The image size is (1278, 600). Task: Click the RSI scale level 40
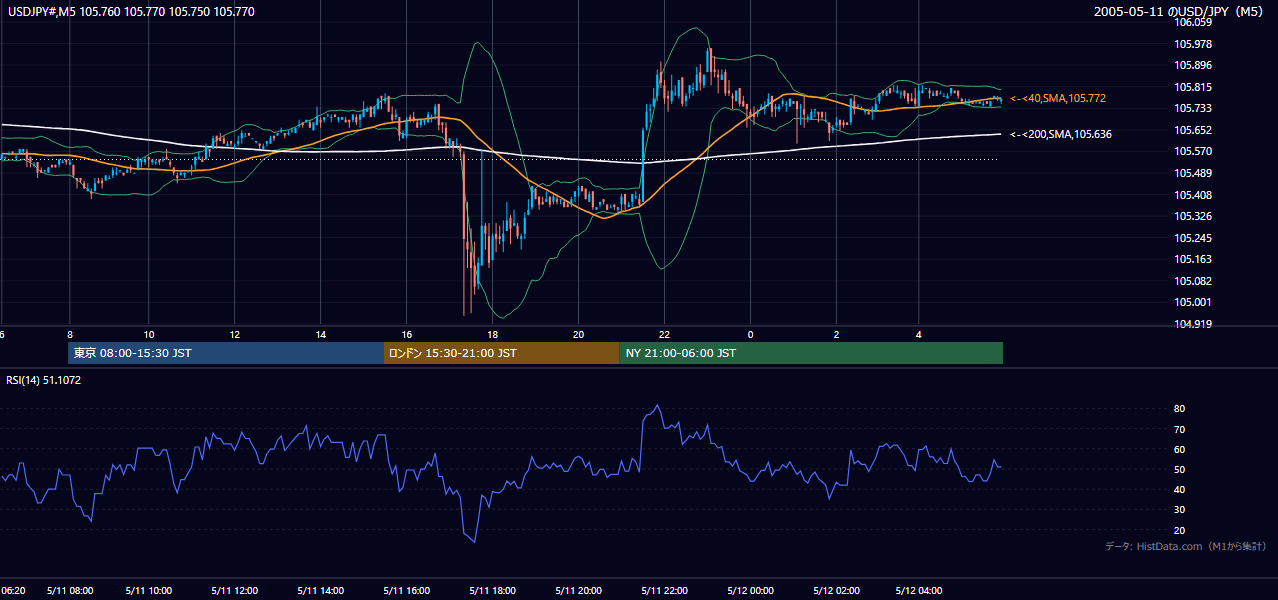[x=1180, y=489]
